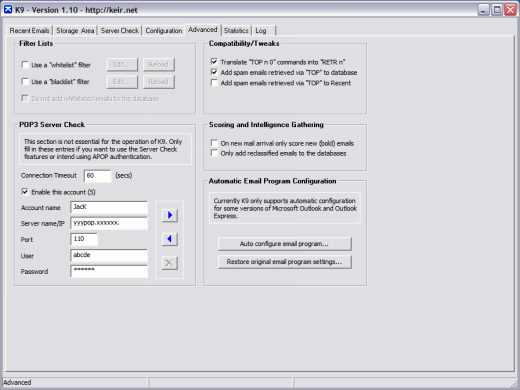Click the Server name/IP field
The image size is (520, 390).
pos(109,223)
